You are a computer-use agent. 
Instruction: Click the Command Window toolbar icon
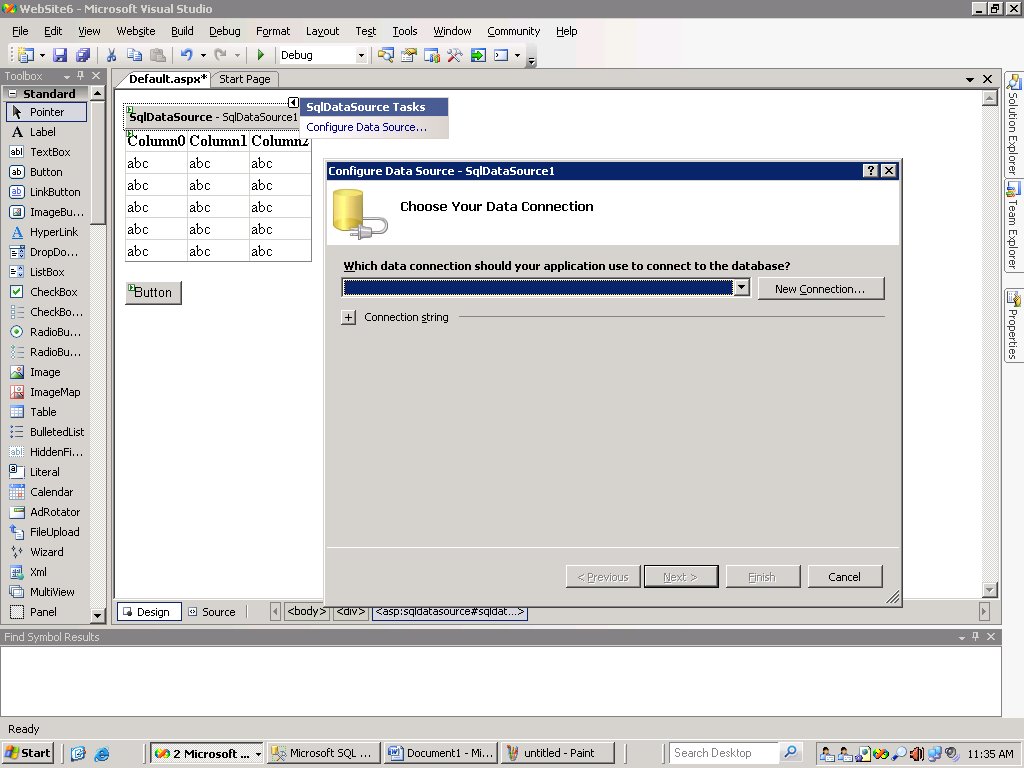pos(501,56)
